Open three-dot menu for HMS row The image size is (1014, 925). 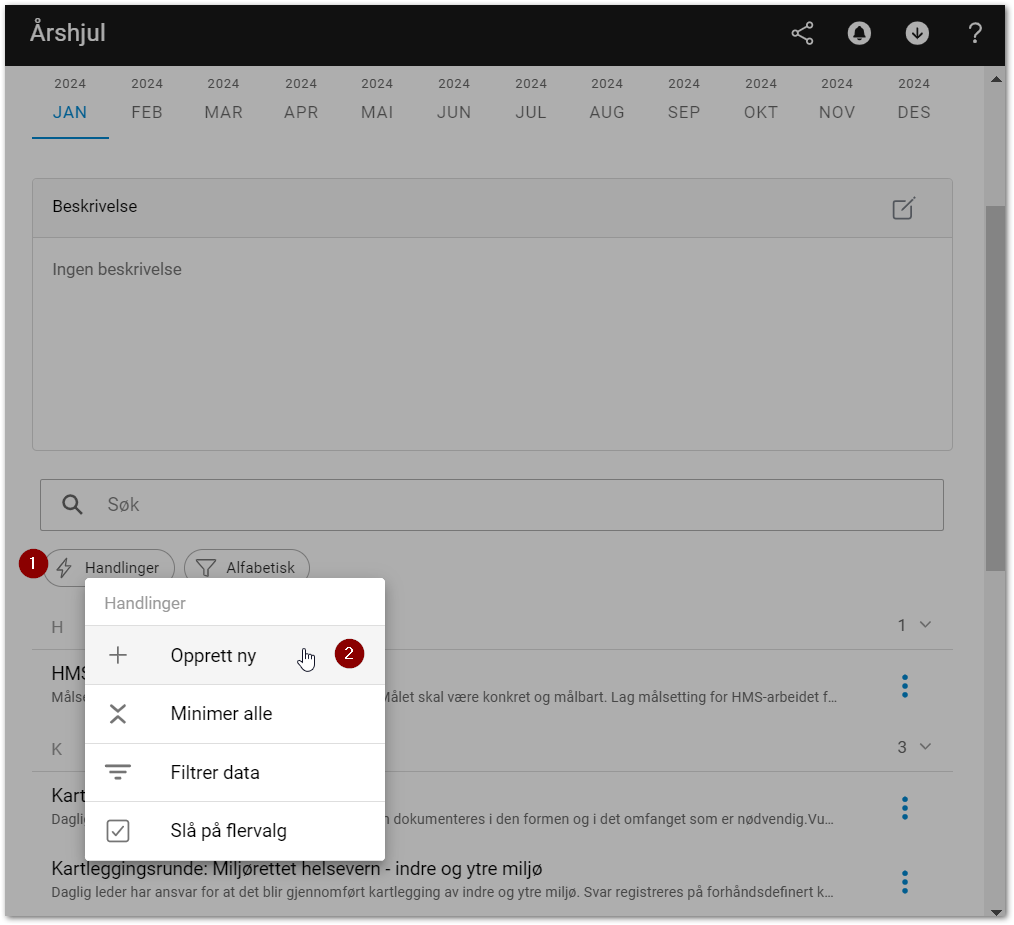pyautogui.click(x=904, y=686)
